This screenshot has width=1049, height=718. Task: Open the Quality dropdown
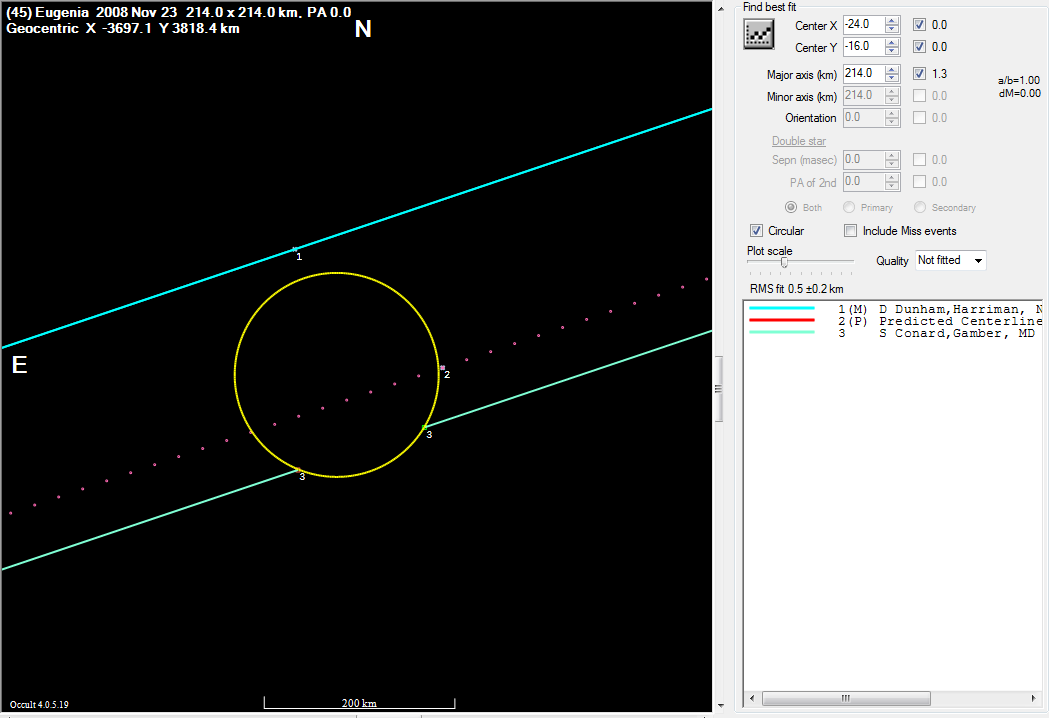(950, 260)
